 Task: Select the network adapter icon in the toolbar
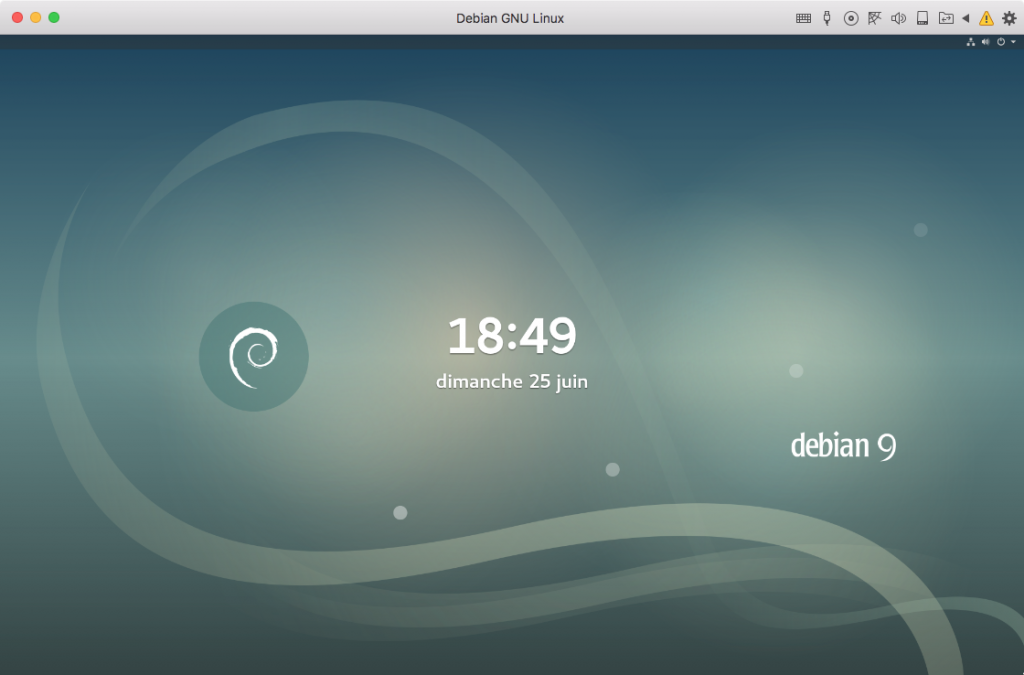pyautogui.click(x=876, y=18)
